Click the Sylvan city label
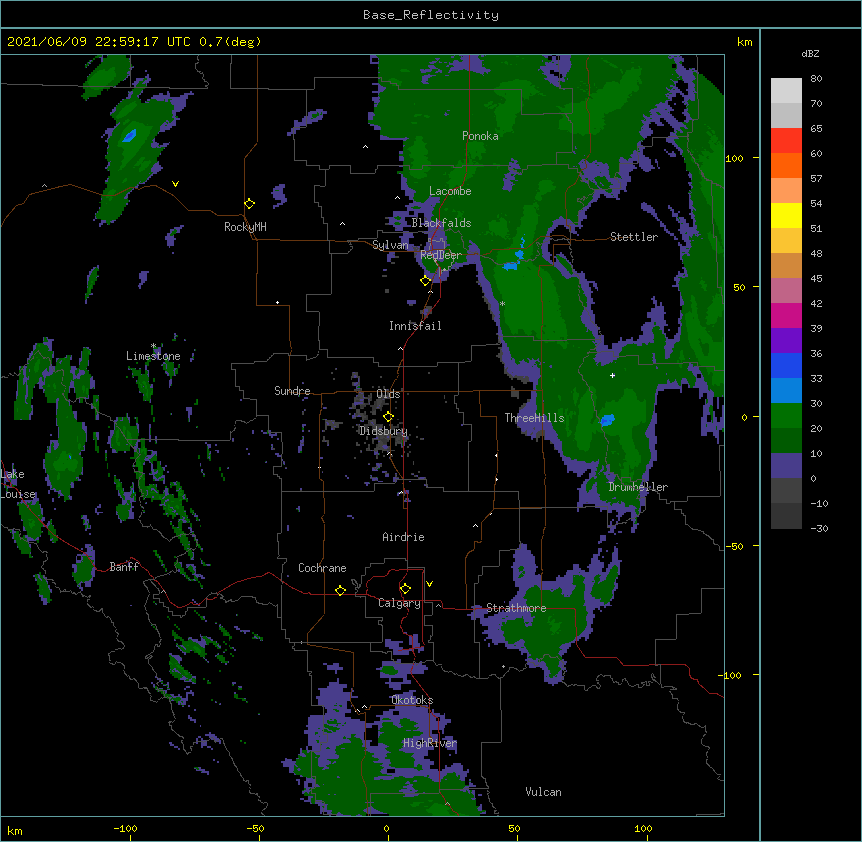The image size is (862, 842). coord(390,245)
